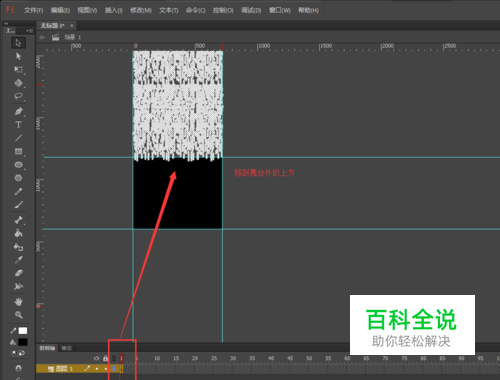Click the Fl application logo
The height and width of the screenshot is (380, 500).
click(x=10, y=10)
